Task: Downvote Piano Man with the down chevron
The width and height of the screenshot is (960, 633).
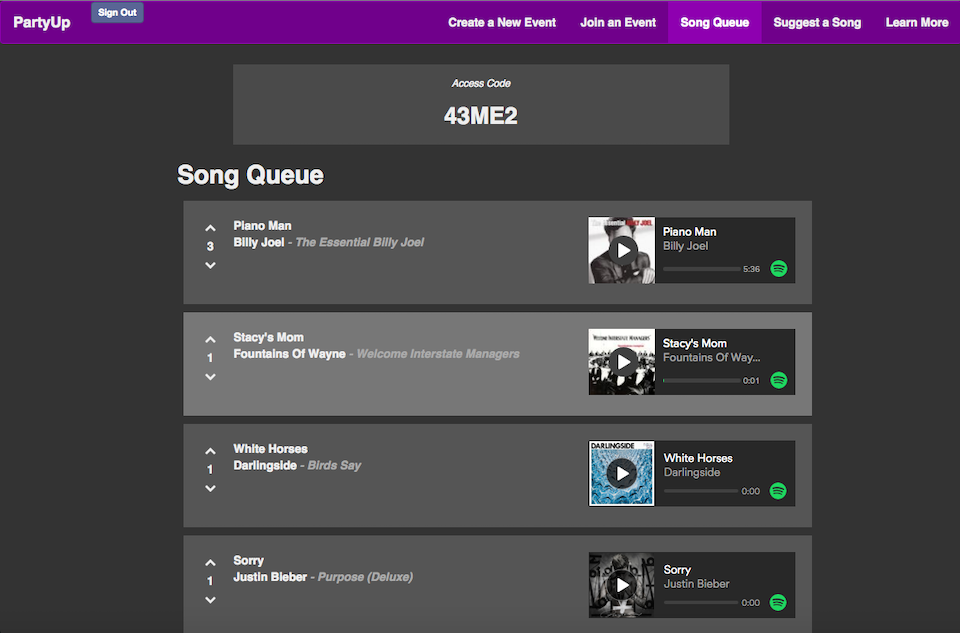Action: click(210, 265)
